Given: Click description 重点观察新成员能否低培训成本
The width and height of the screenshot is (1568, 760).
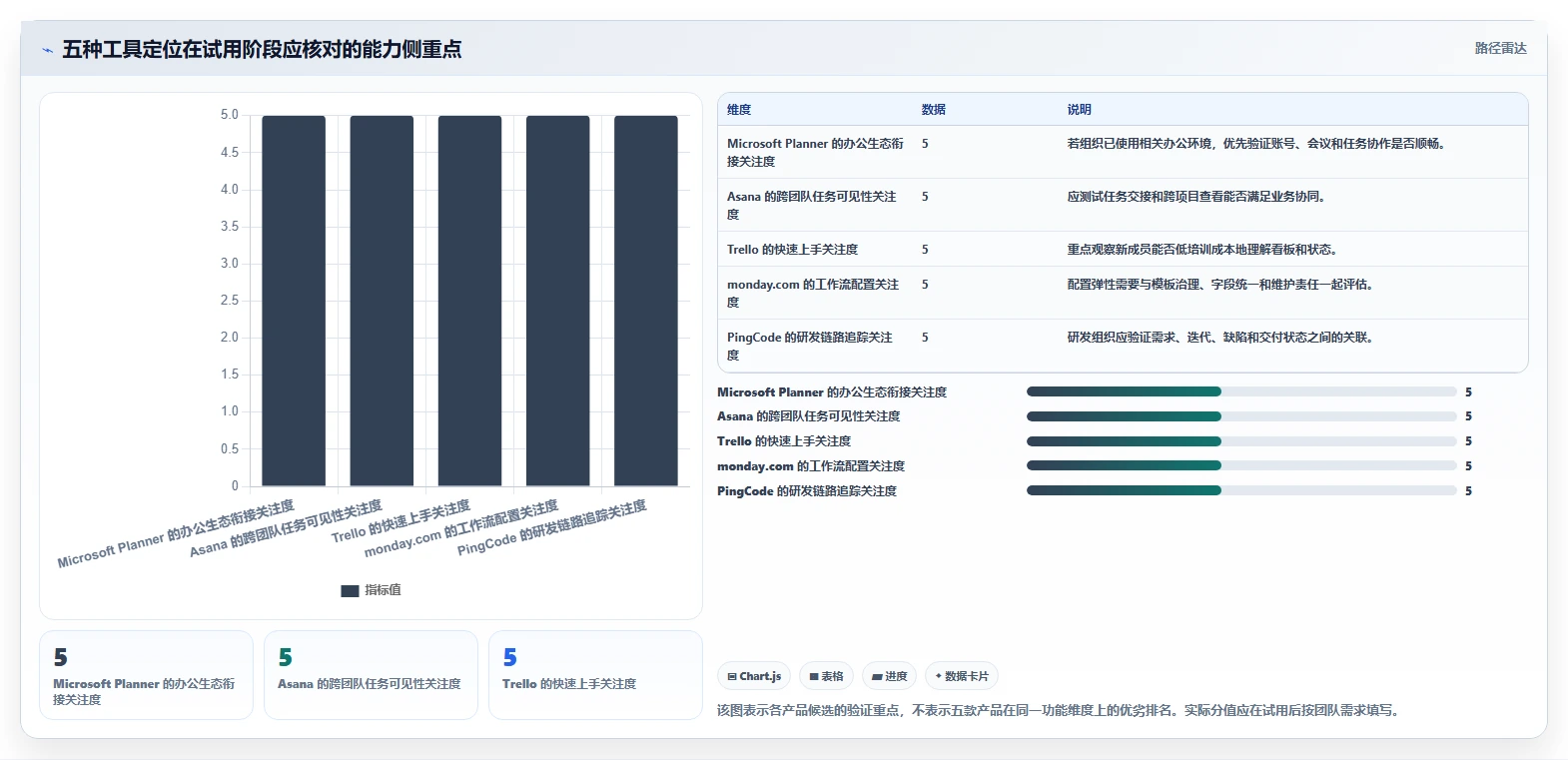Looking at the screenshot, I should tap(1201, 250).
